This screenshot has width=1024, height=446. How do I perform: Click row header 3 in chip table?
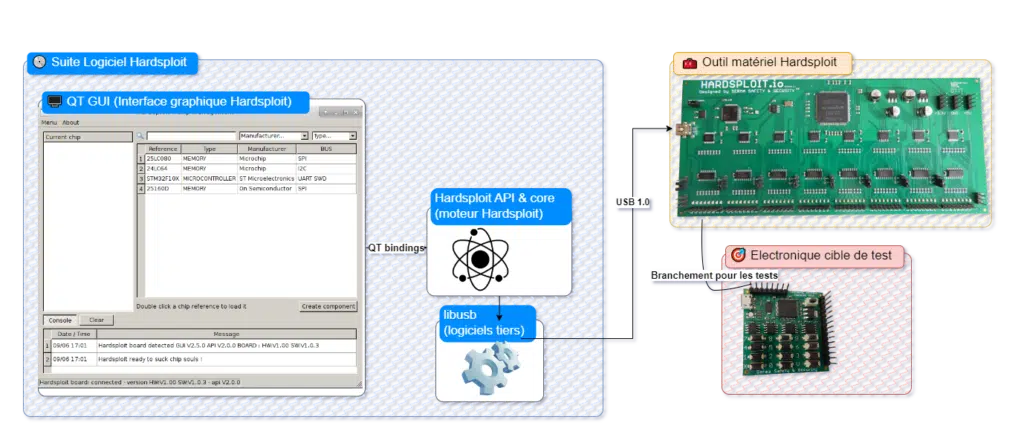[140, 178]
